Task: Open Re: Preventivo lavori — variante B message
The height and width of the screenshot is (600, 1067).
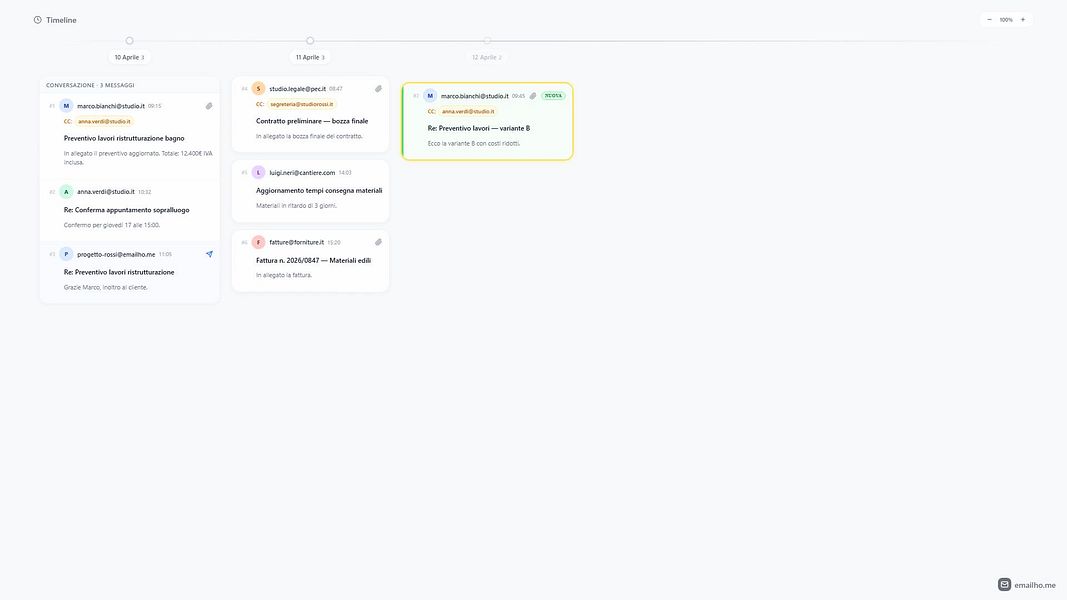Action: (x=478, y=128)
